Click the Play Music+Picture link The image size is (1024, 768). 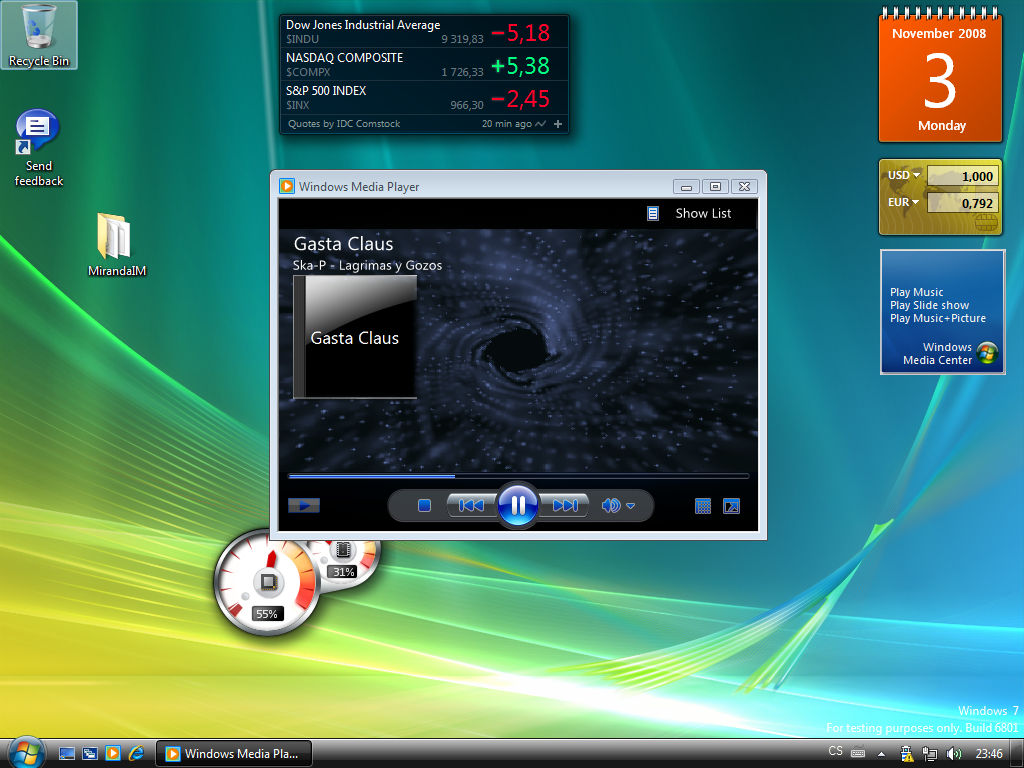[938, 318]
